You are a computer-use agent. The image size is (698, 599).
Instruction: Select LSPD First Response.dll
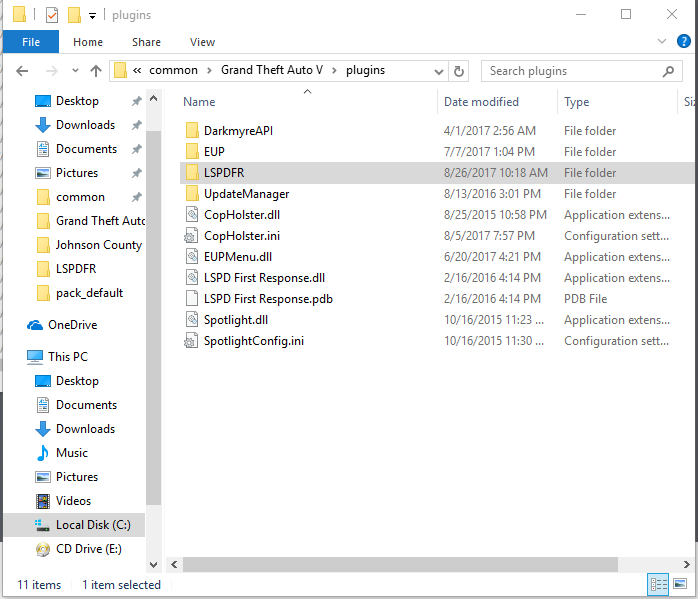point(264,278)
